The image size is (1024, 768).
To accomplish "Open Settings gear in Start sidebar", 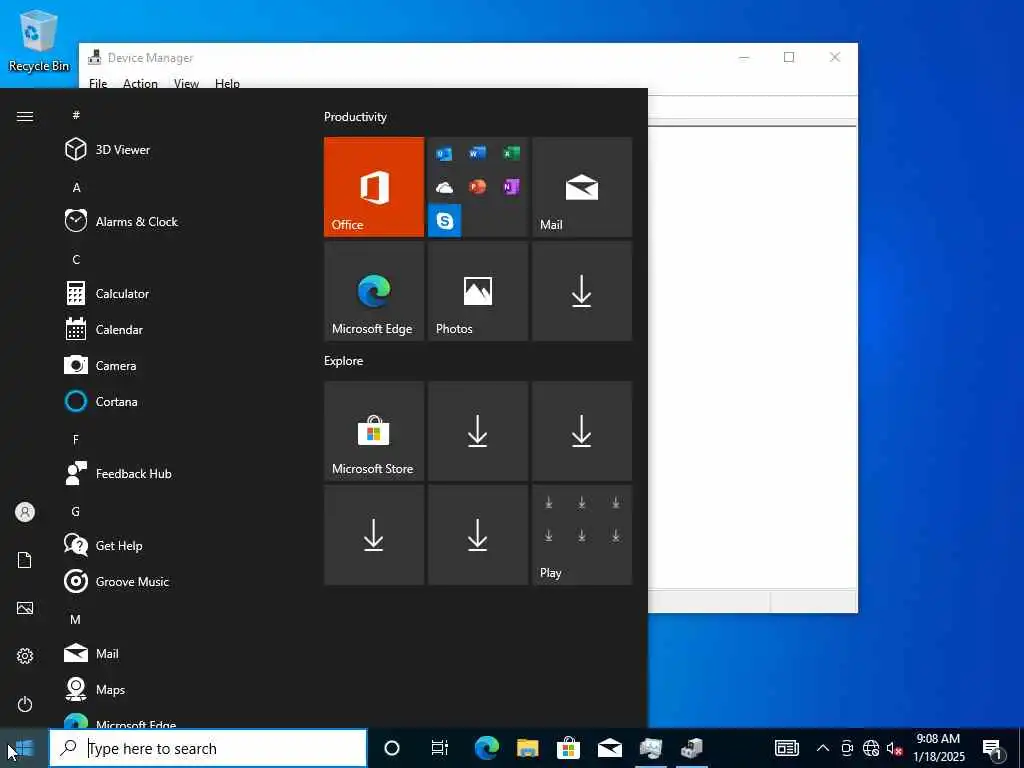I will pyautogui.click(x=25, y=656).
